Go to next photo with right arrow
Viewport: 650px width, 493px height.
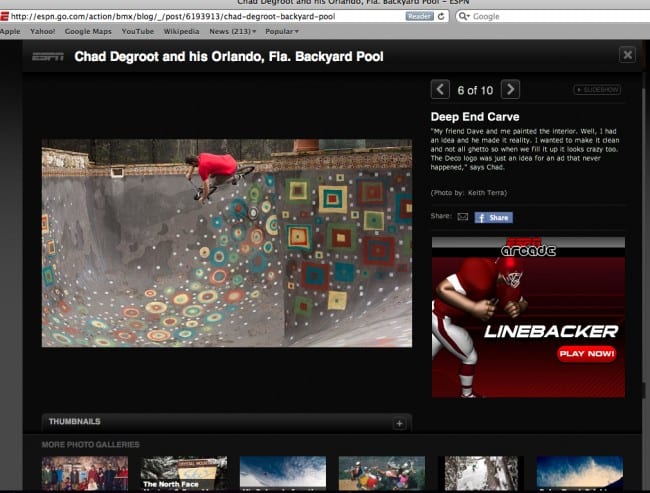click(x=510, y=89)
